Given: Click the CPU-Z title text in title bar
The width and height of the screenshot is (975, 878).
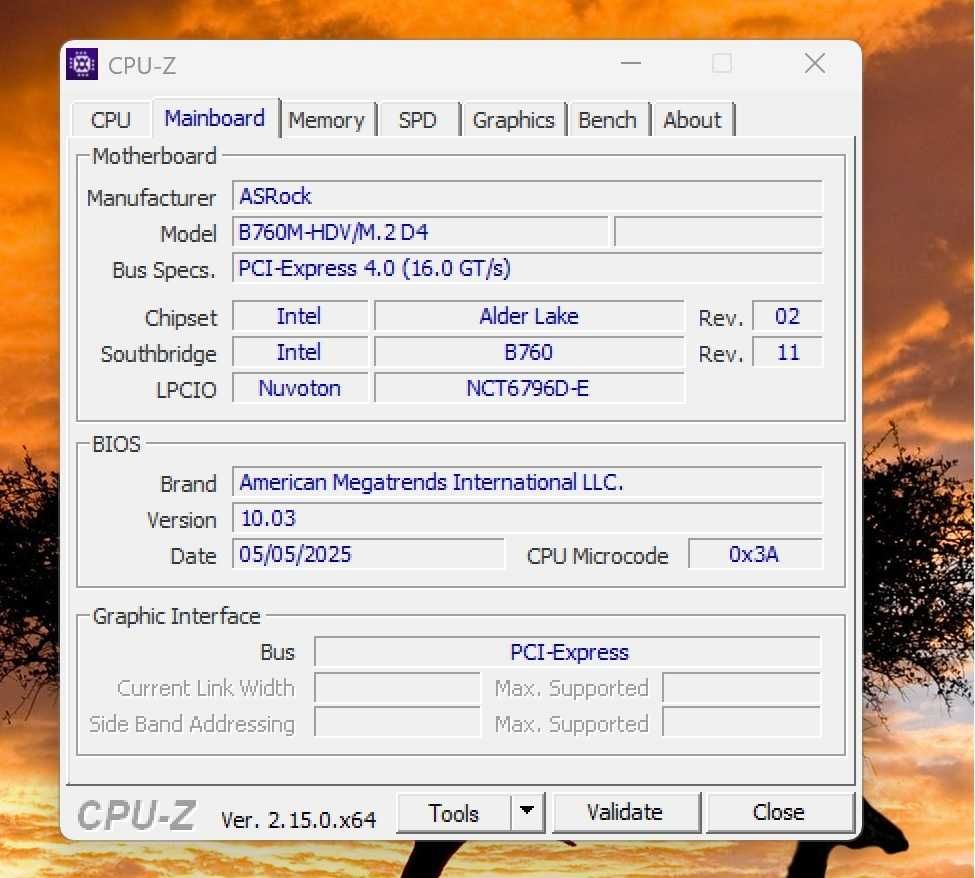Looking at the screenshot, I should point(142,65).
